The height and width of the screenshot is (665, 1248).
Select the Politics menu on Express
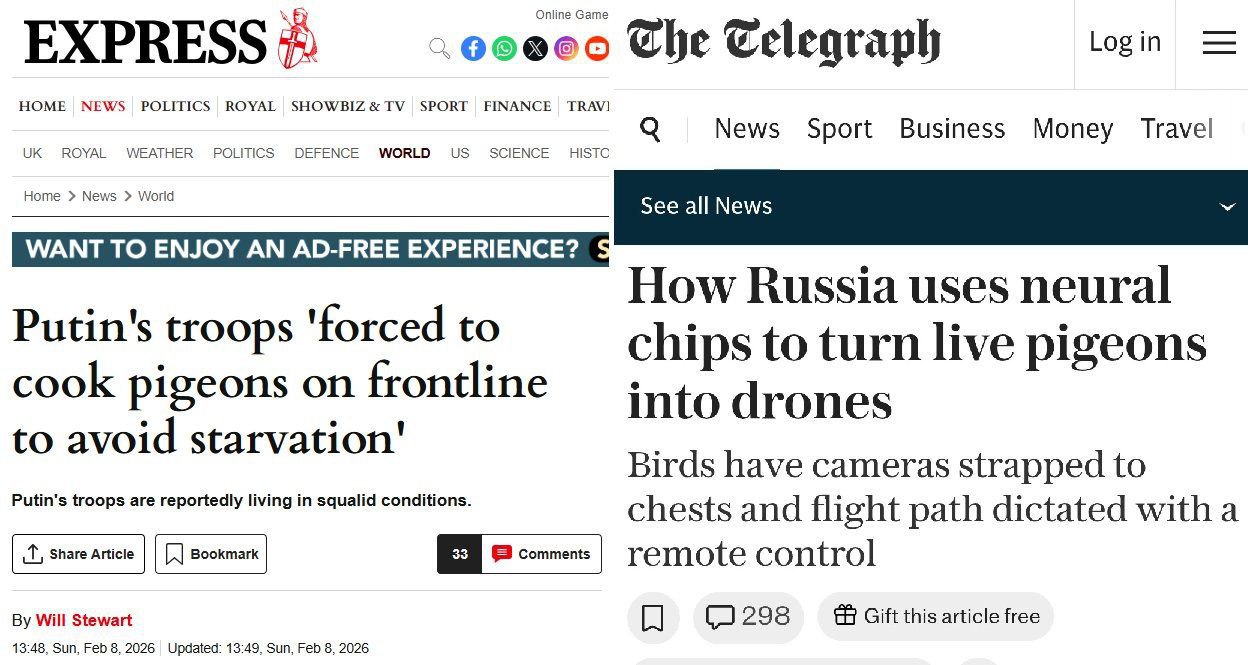[x=175, y=106]
